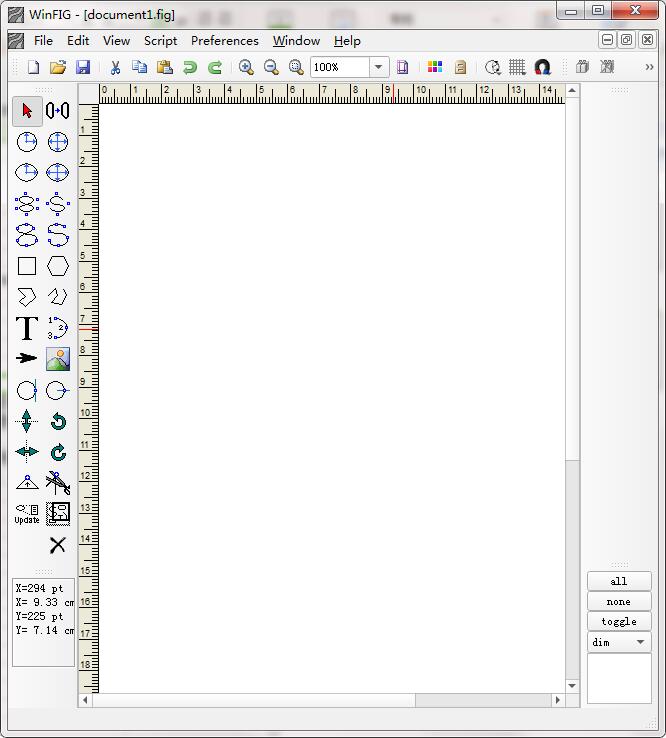Open the color palette grid icon
Viewport: 666px width, 738px height.
(435, 67)
